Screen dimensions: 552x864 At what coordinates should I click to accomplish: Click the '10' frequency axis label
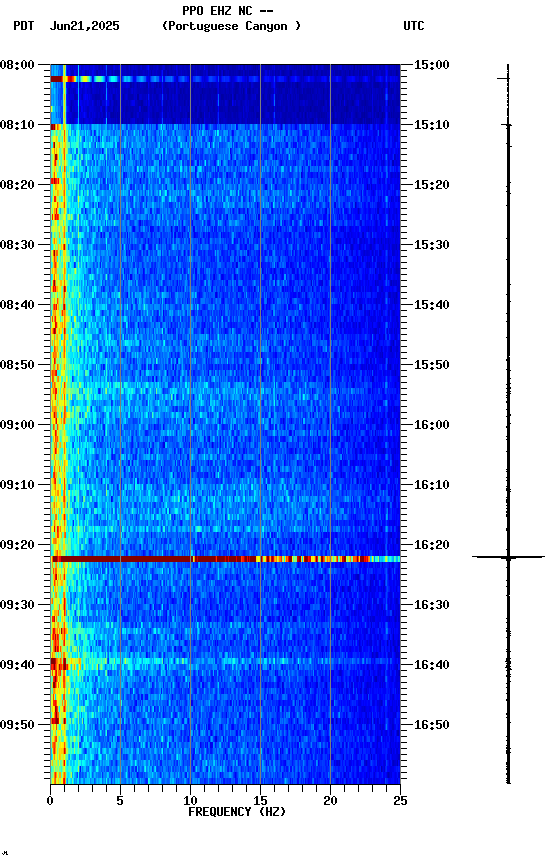190,801
